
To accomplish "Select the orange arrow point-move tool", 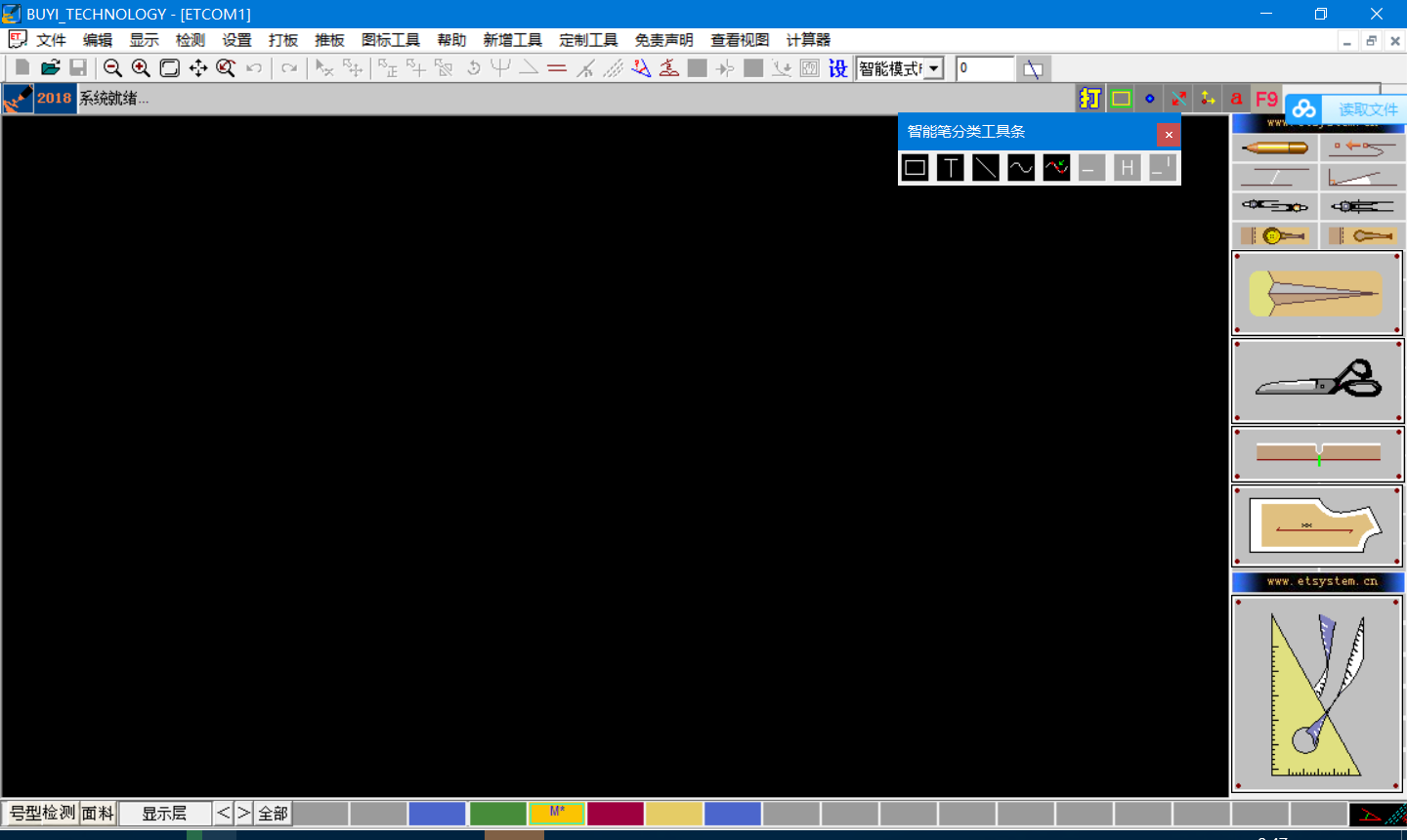I will 1362,148.
